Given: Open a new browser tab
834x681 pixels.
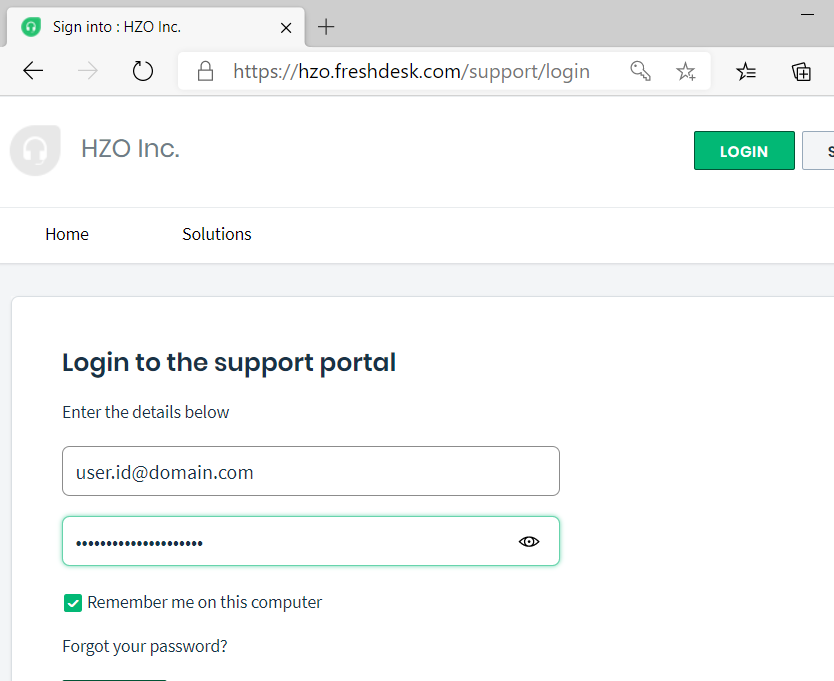Looking at the screenshot, I should [x=326, y=27].
